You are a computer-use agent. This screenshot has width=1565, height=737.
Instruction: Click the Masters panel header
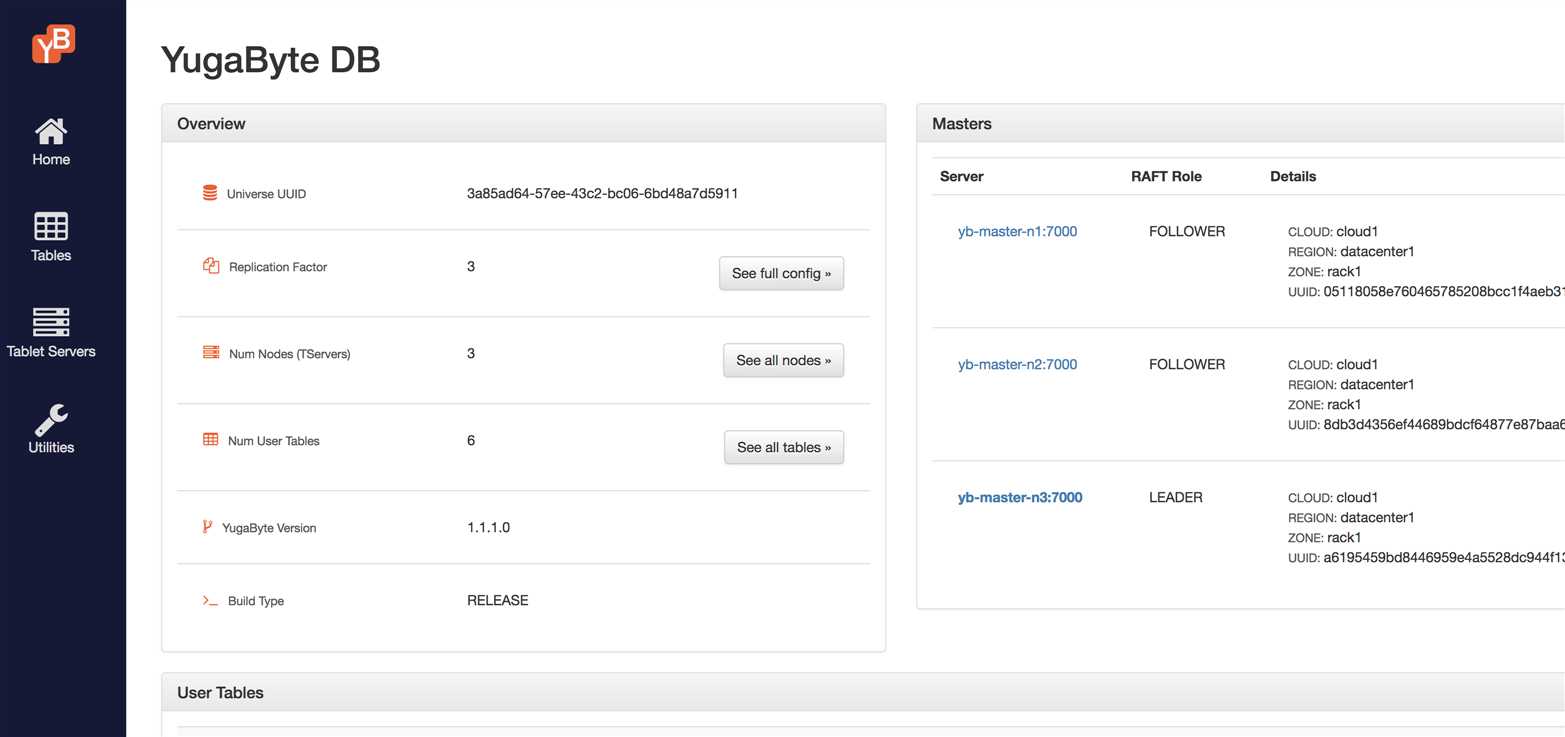point(1240,123)
